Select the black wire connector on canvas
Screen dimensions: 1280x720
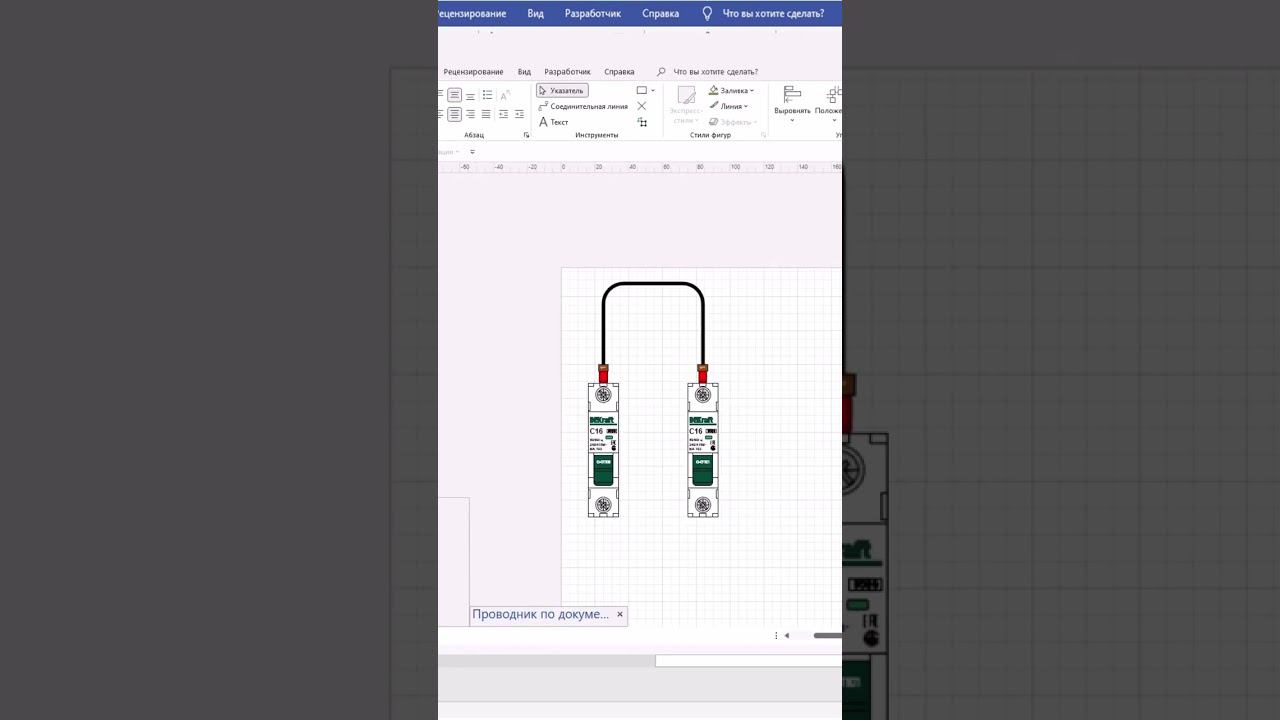click(x=653, y=284)
